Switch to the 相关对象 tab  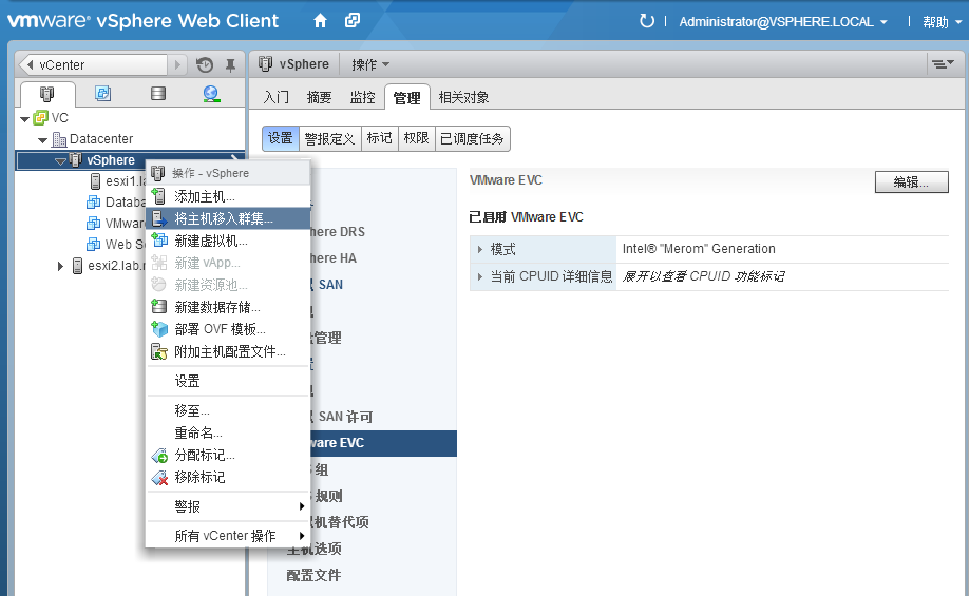coord(463,97)
